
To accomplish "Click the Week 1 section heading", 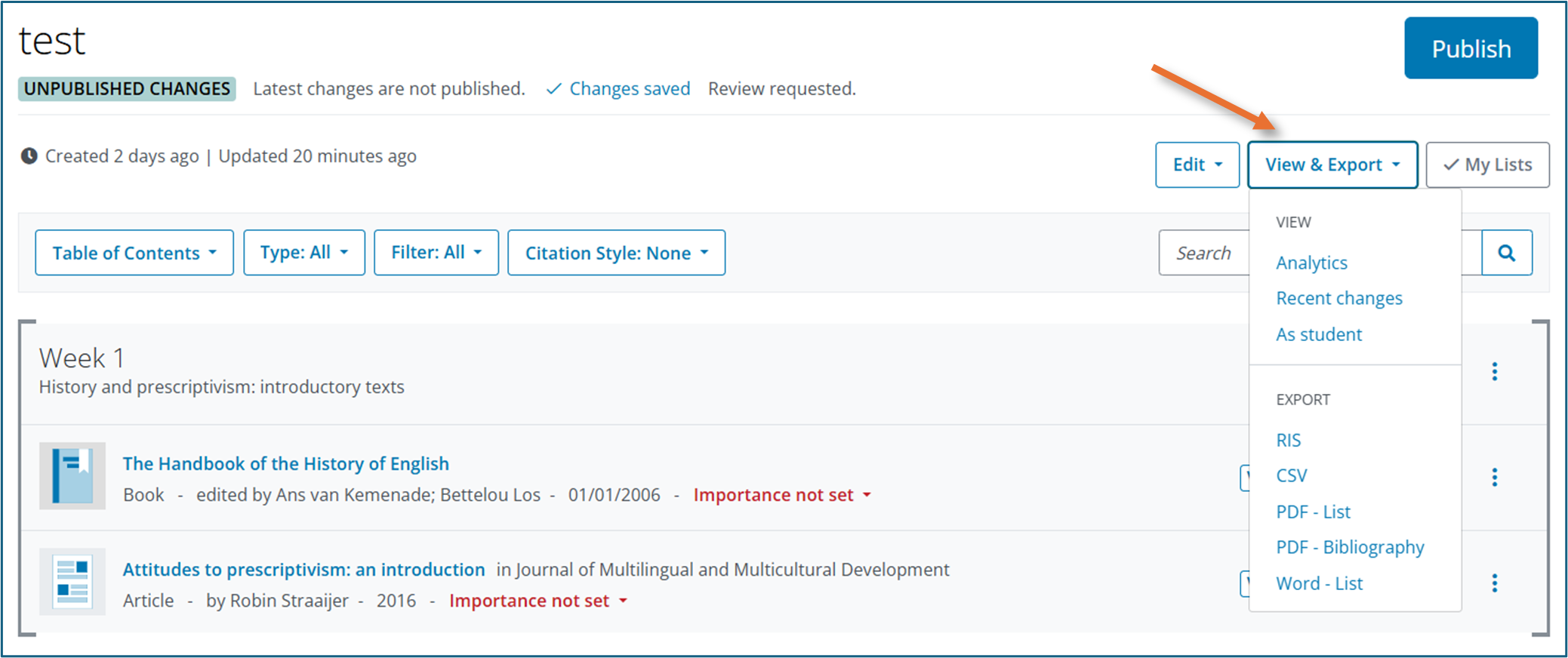I will coord(82,358).
